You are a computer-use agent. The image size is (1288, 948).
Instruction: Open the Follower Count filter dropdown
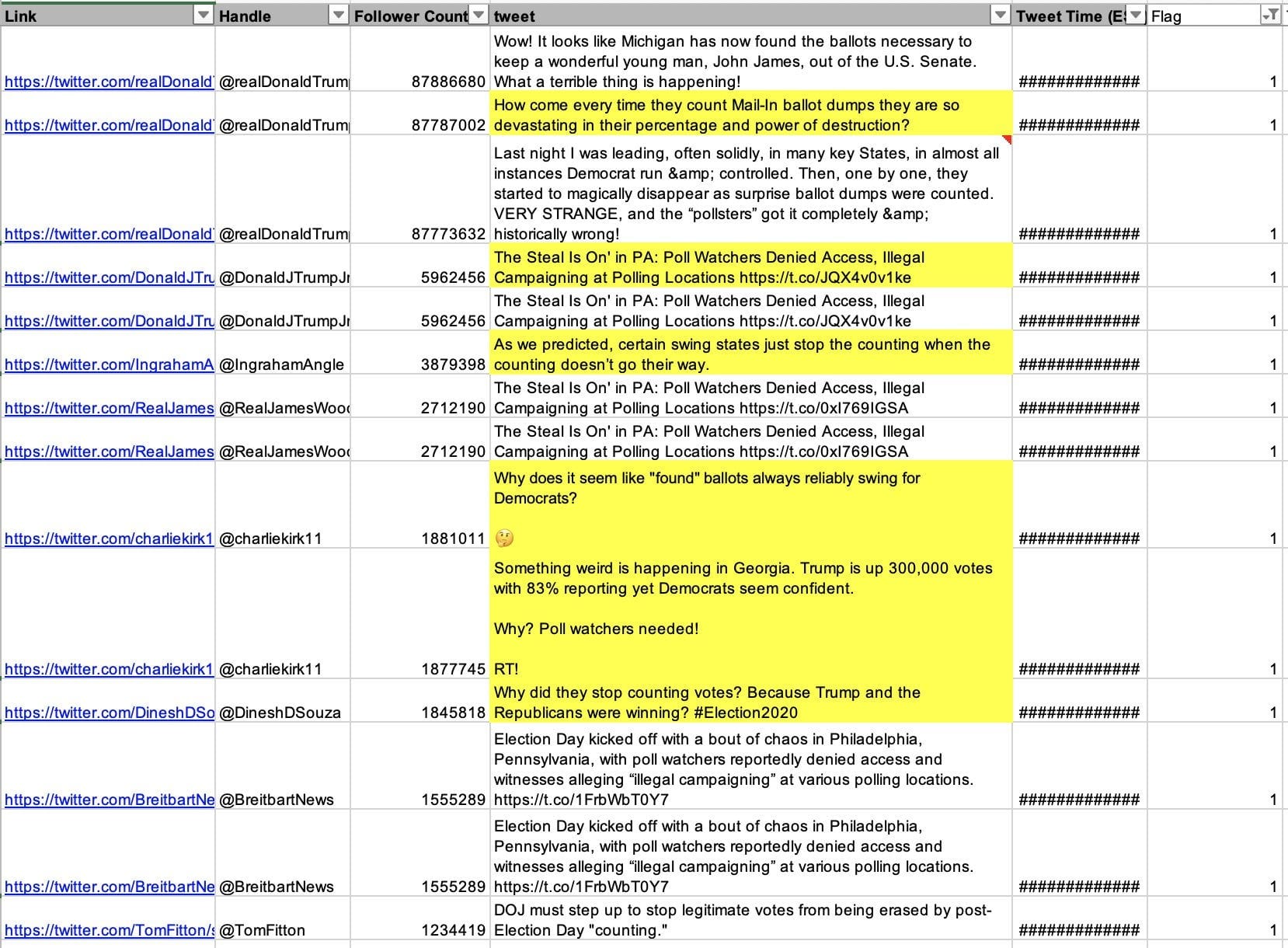point(479,16)
